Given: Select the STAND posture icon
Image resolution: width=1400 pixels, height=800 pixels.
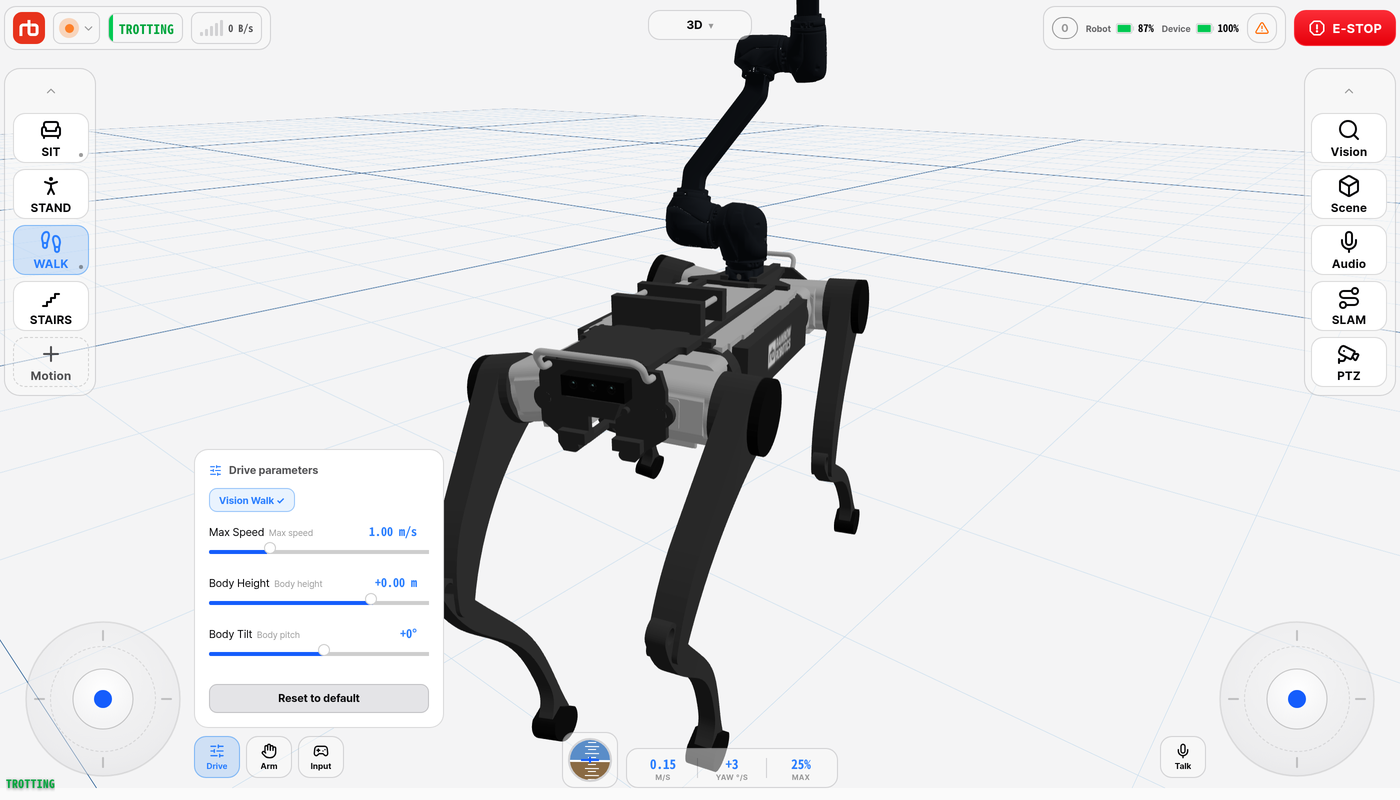Looking at the screenshot, I should (x=51, y=194).
